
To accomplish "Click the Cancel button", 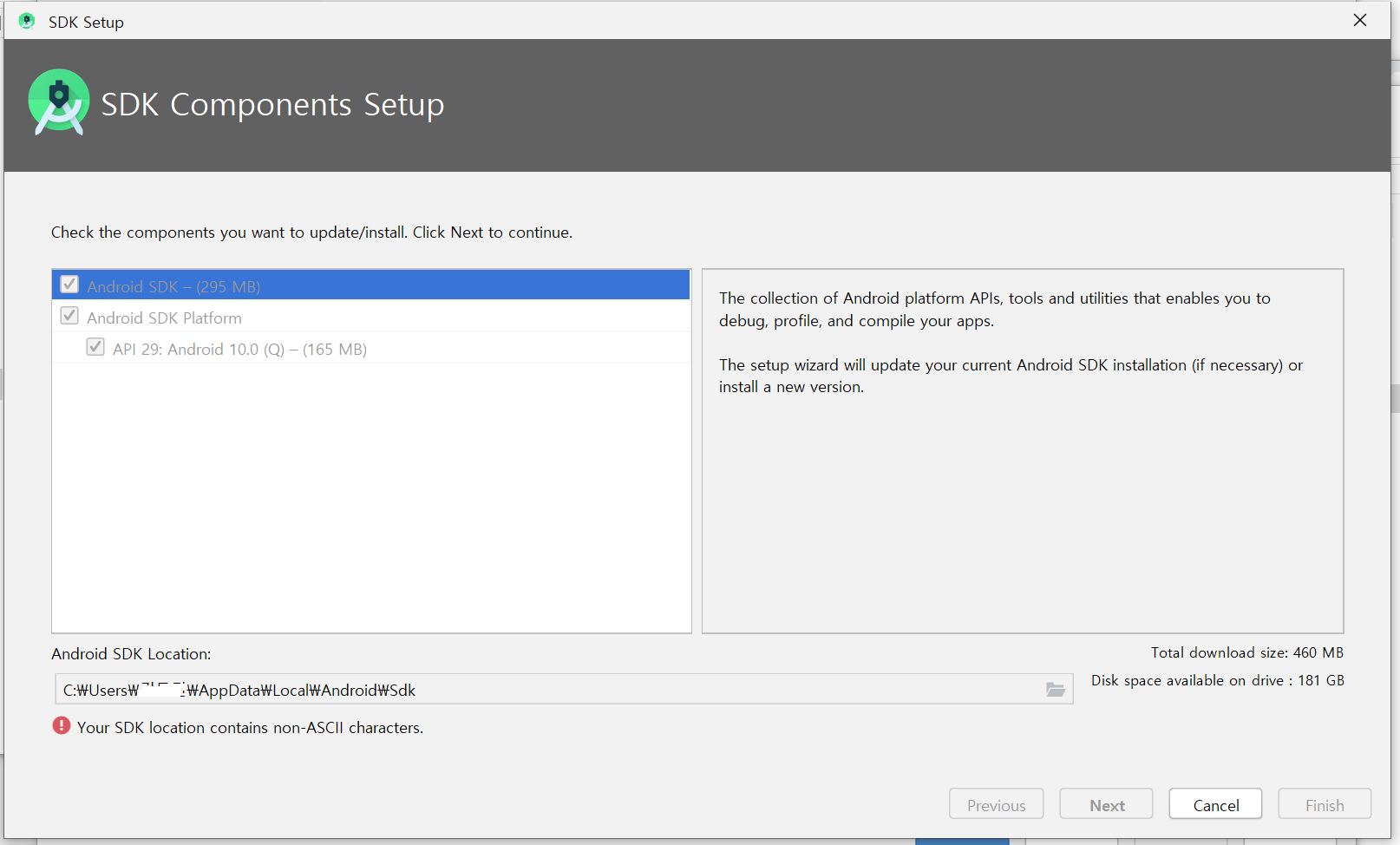I will point(1215,804).
